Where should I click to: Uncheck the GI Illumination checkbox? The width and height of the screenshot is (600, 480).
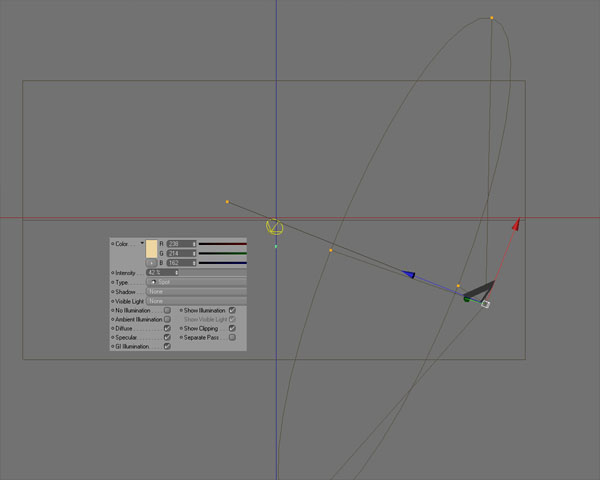click(x=167, y=346)
